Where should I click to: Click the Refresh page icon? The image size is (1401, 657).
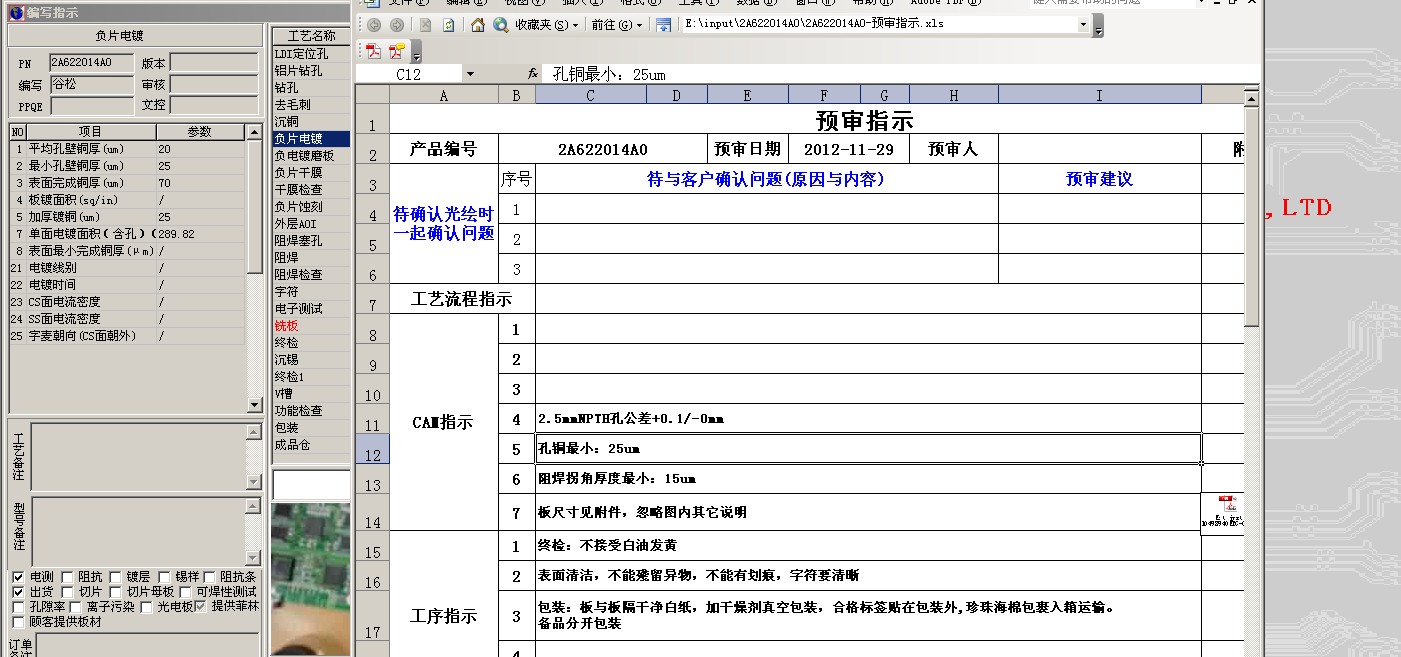(x=449, y=25)
